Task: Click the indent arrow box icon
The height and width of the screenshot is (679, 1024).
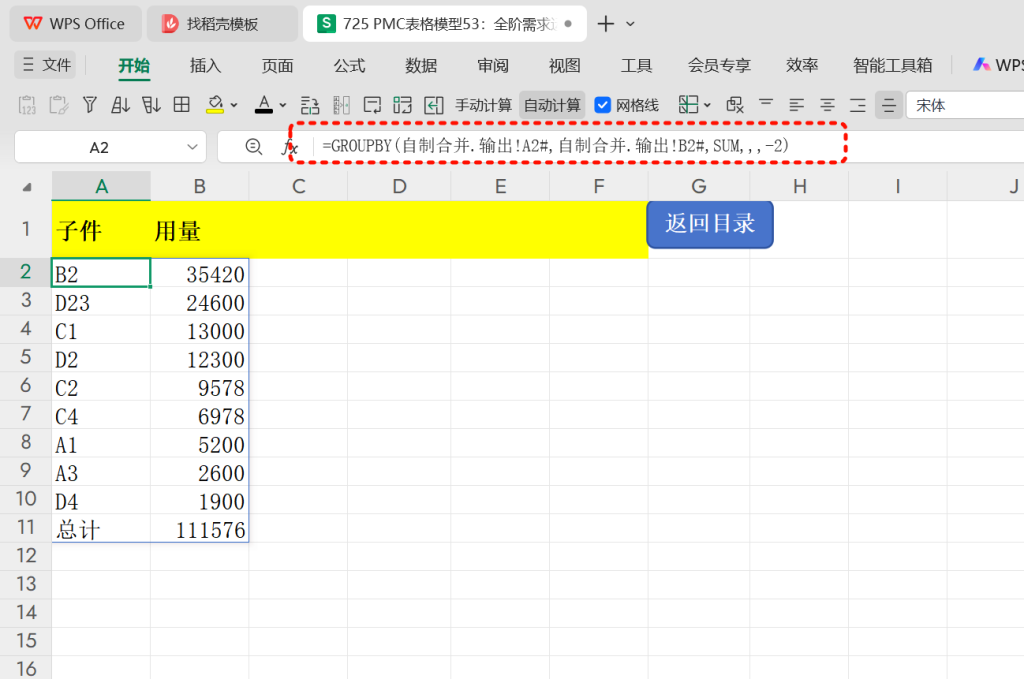Action: click(x=434, y=105)
